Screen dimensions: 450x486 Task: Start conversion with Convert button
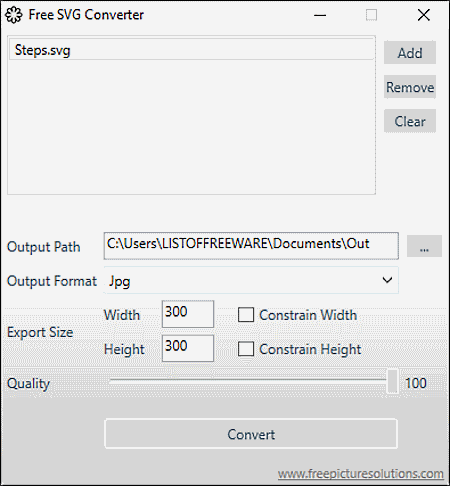251,434
